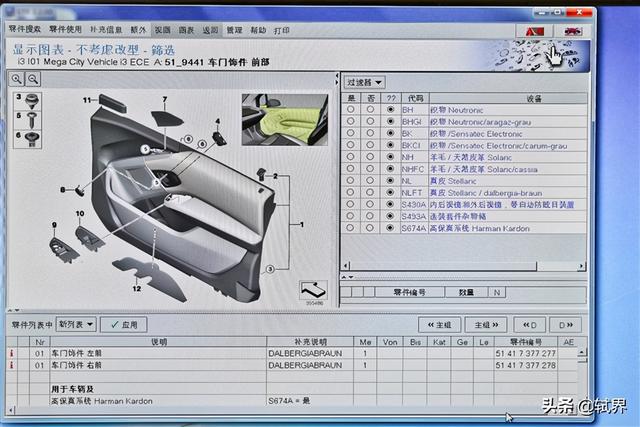Click the 返回 menu item
Image resolution: width=640 pixels, height=427 pixels.
(x=210, y=30)
